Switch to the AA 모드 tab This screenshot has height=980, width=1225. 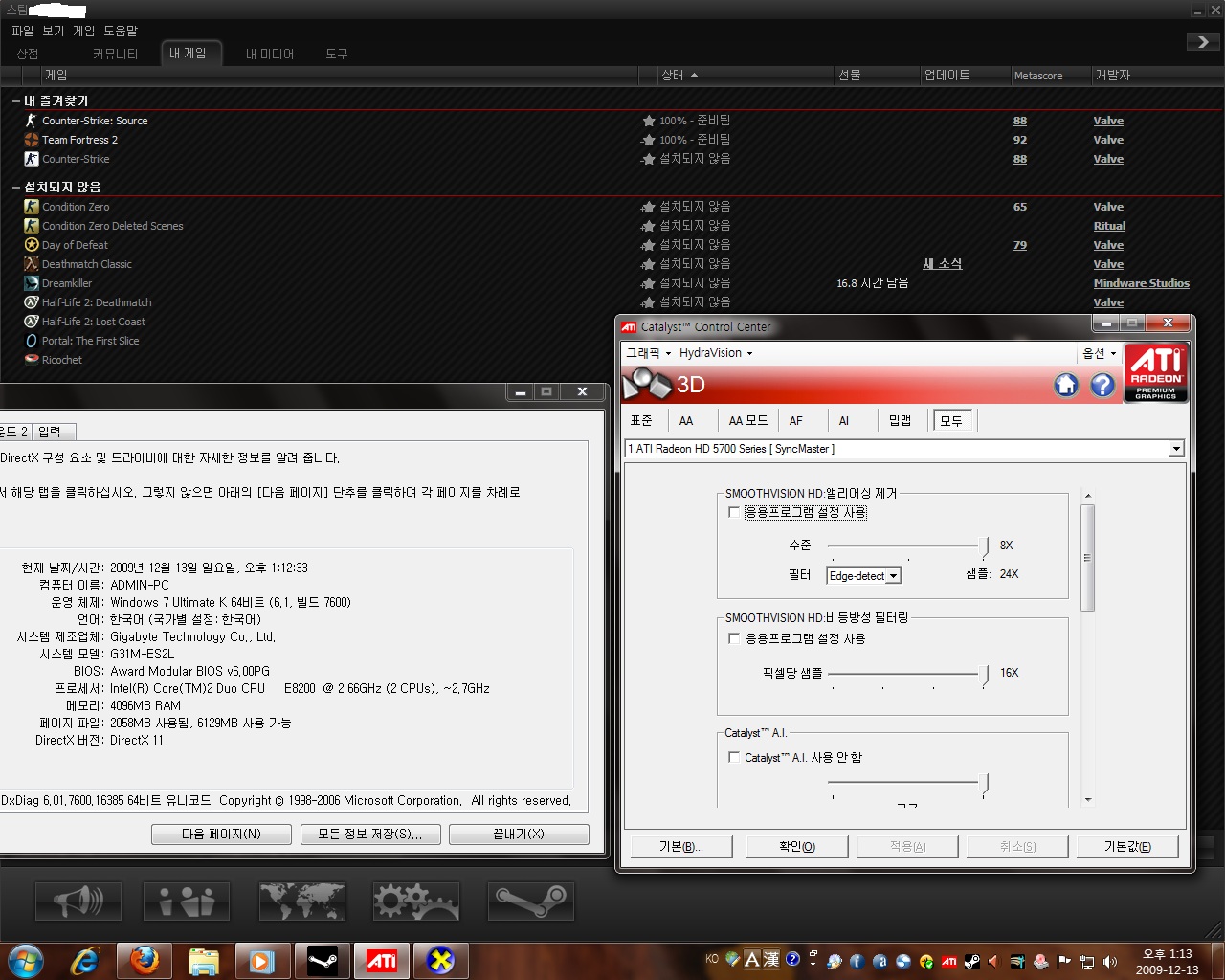[x=747, y=420]
